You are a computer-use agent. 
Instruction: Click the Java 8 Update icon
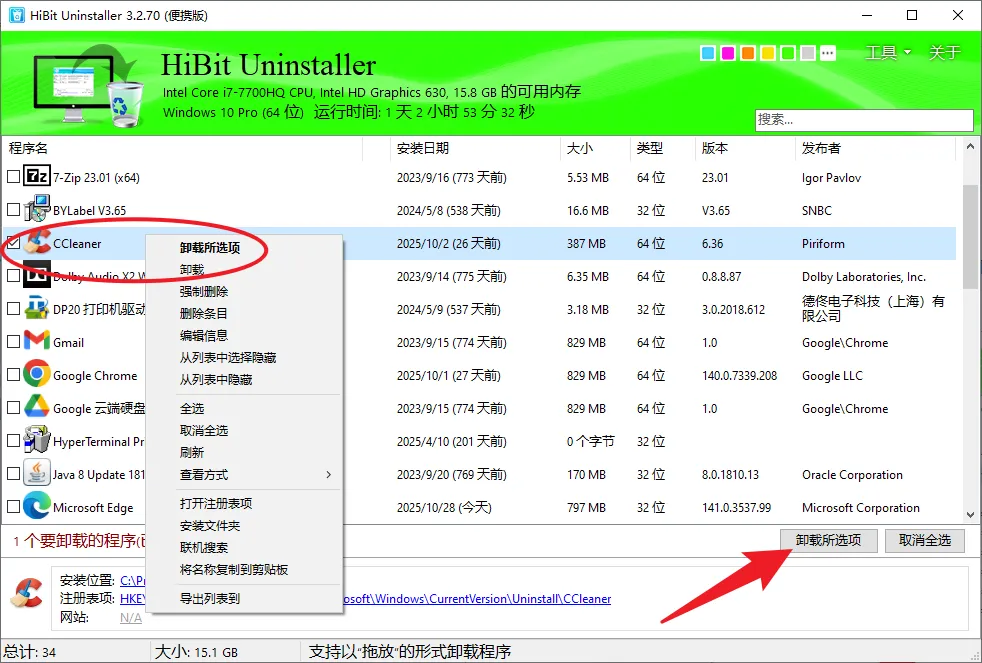pyautogui.click(x=36, y=473)
